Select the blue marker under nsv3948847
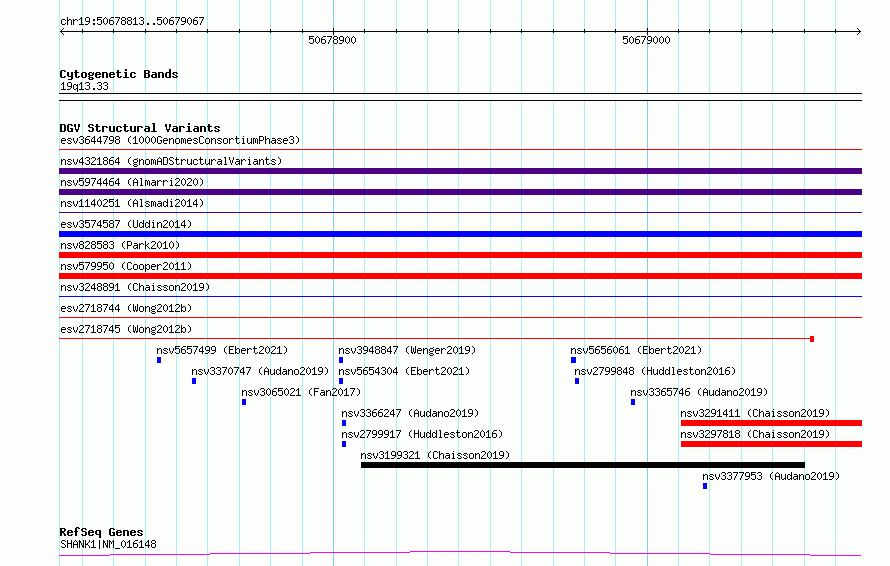890x566 pixels. 341,360
